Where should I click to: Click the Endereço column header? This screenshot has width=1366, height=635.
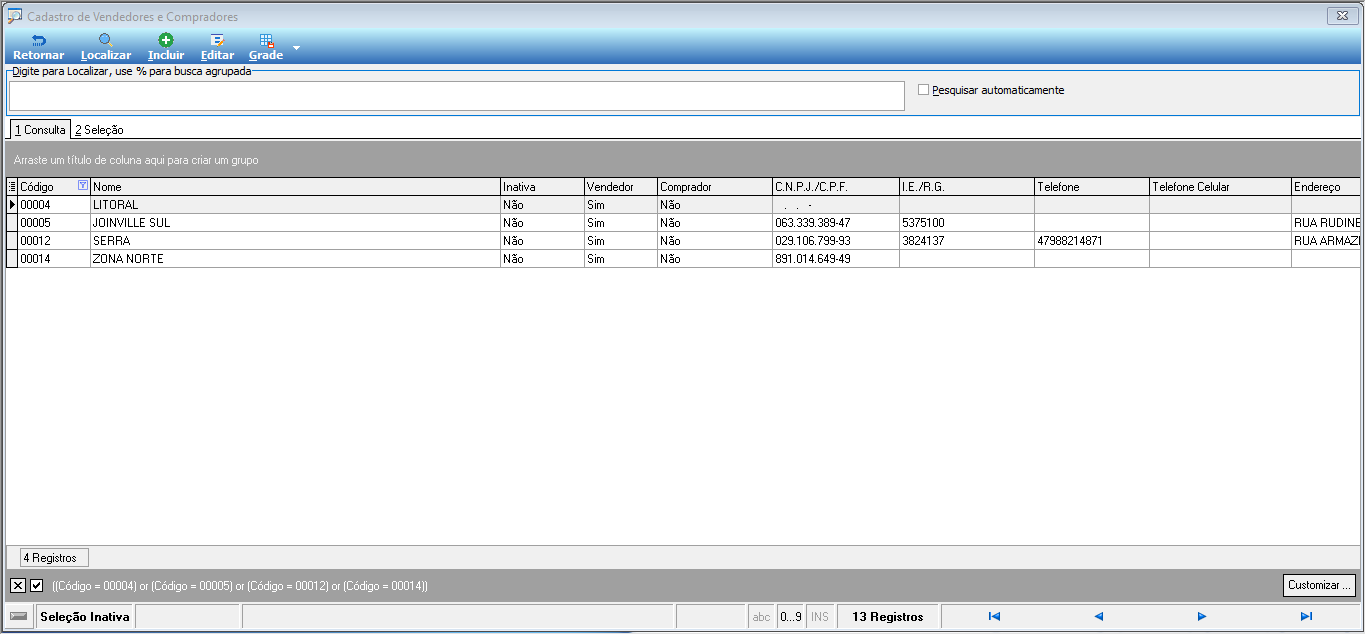point(1325,187)
